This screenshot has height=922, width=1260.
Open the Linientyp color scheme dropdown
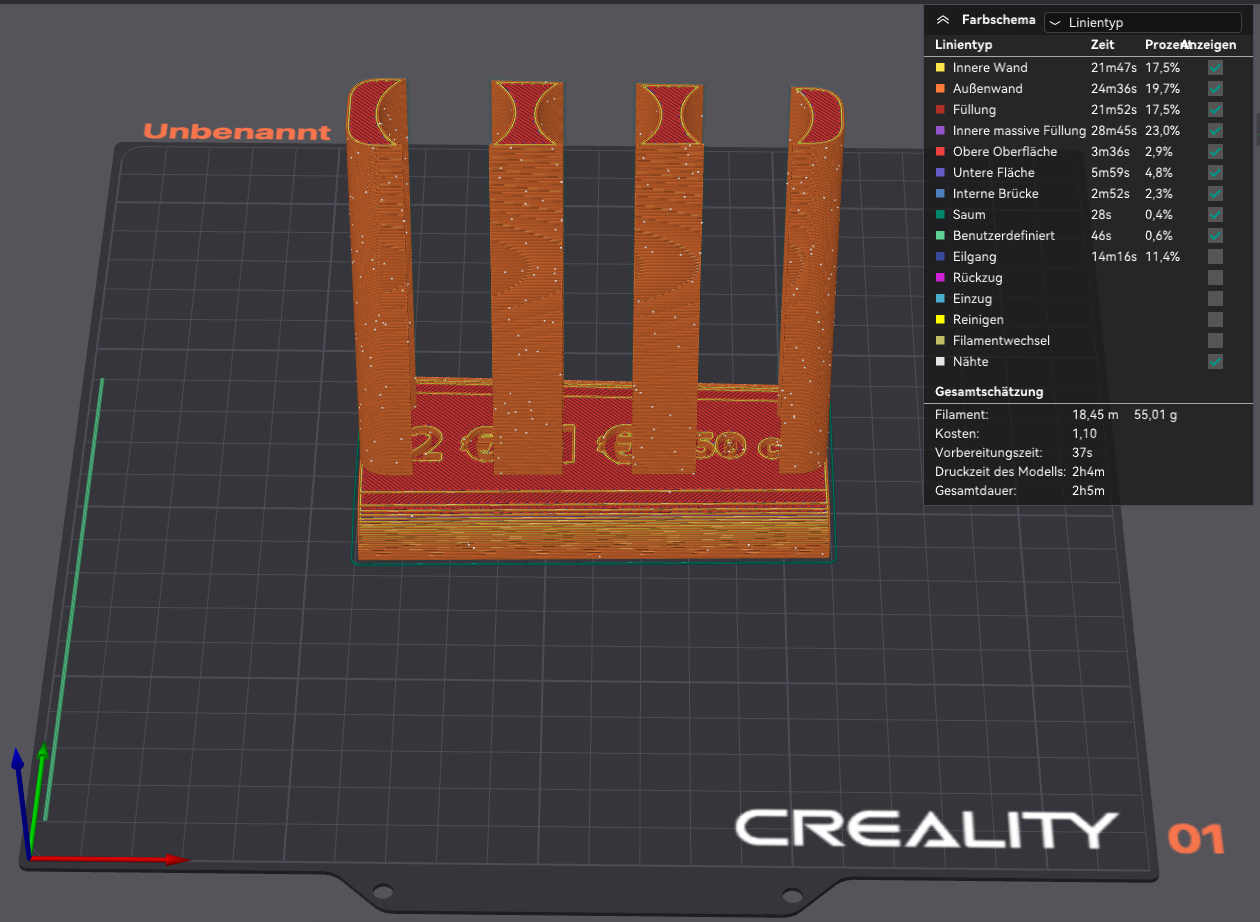point(1142,22)
